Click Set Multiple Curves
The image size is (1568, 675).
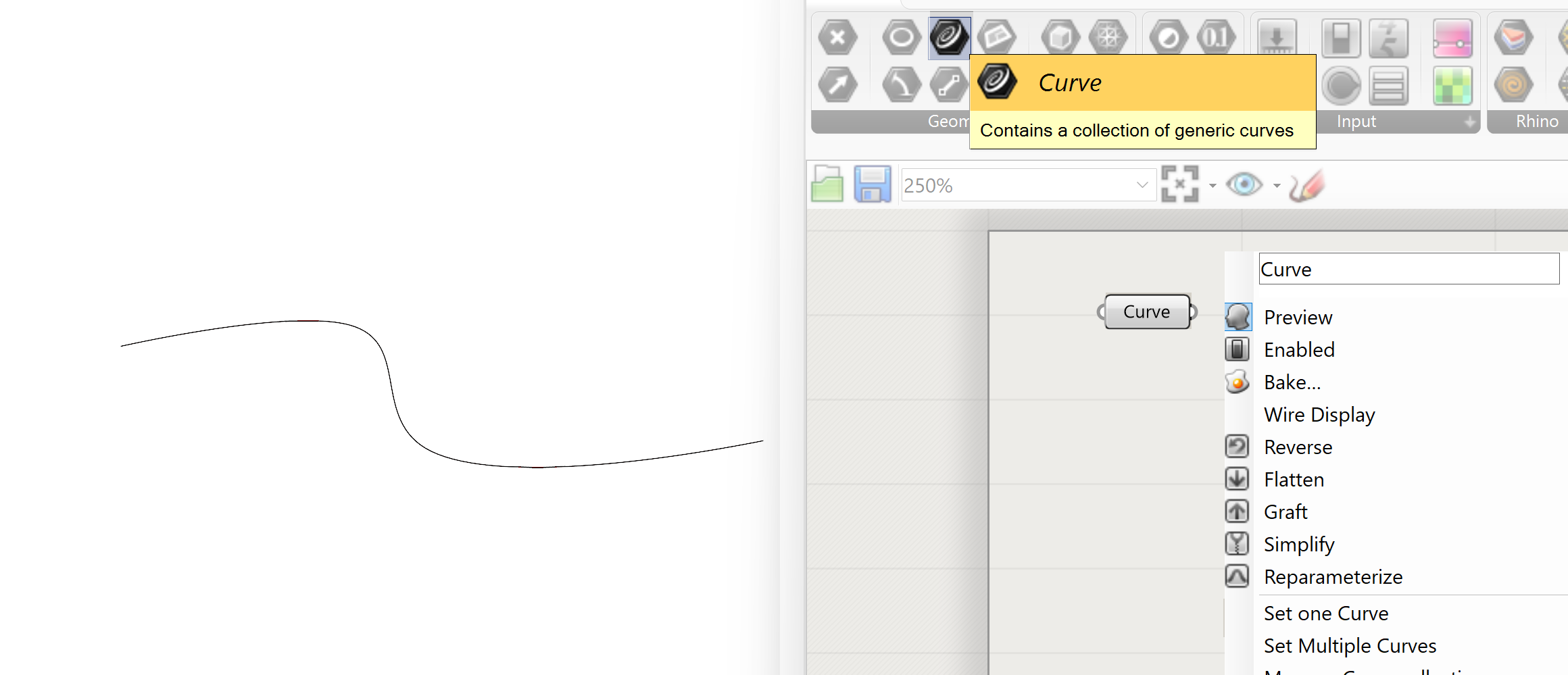pos(1349,645)
